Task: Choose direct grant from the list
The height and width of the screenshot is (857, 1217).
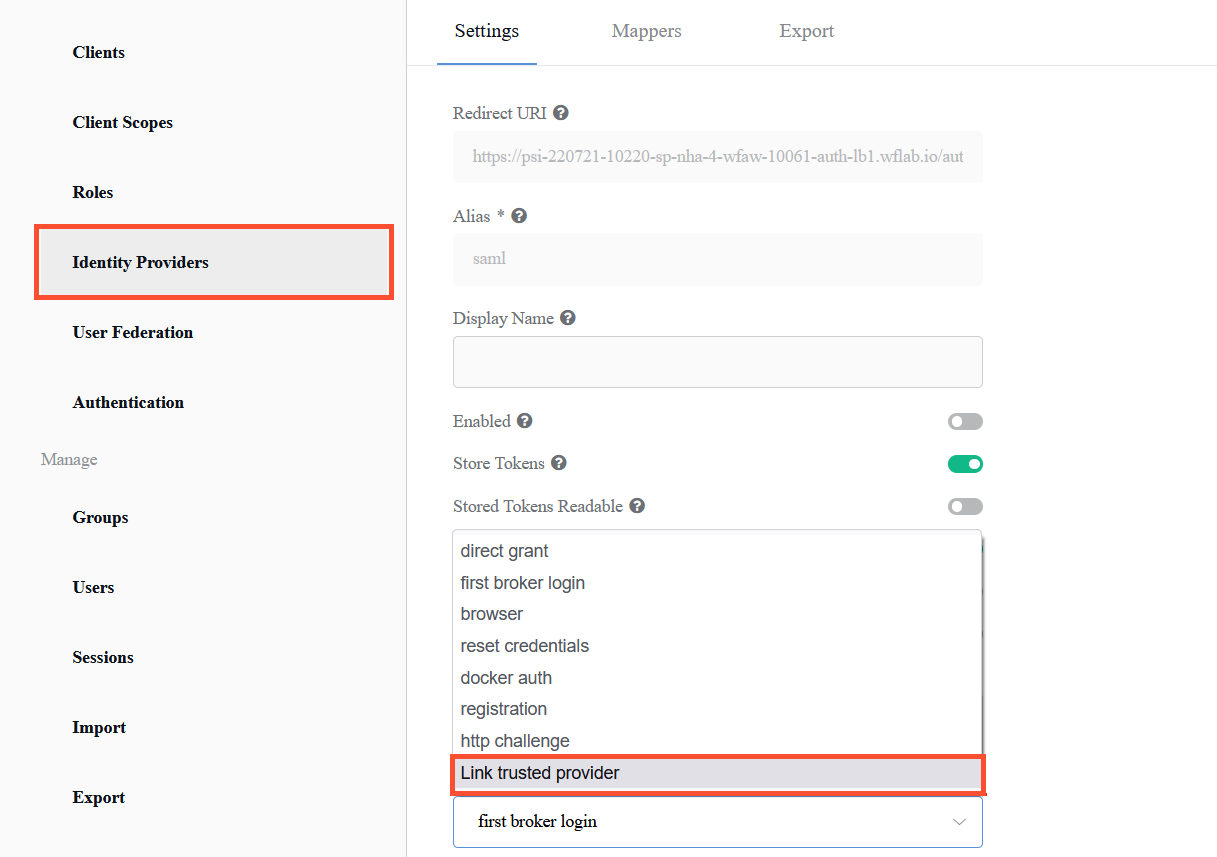Action: [x=717, y=551]
